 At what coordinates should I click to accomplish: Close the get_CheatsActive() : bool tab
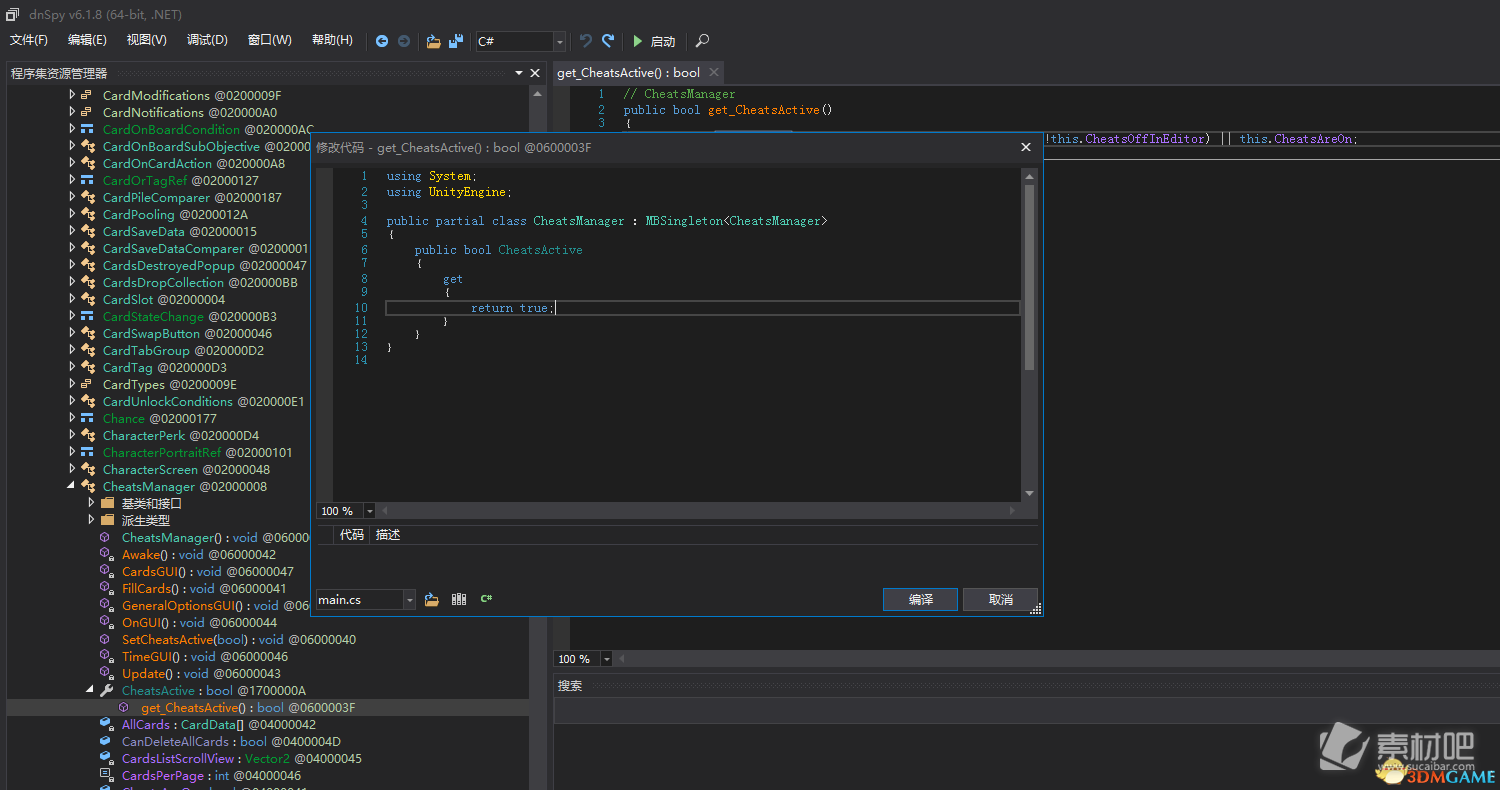pos(713,72)
